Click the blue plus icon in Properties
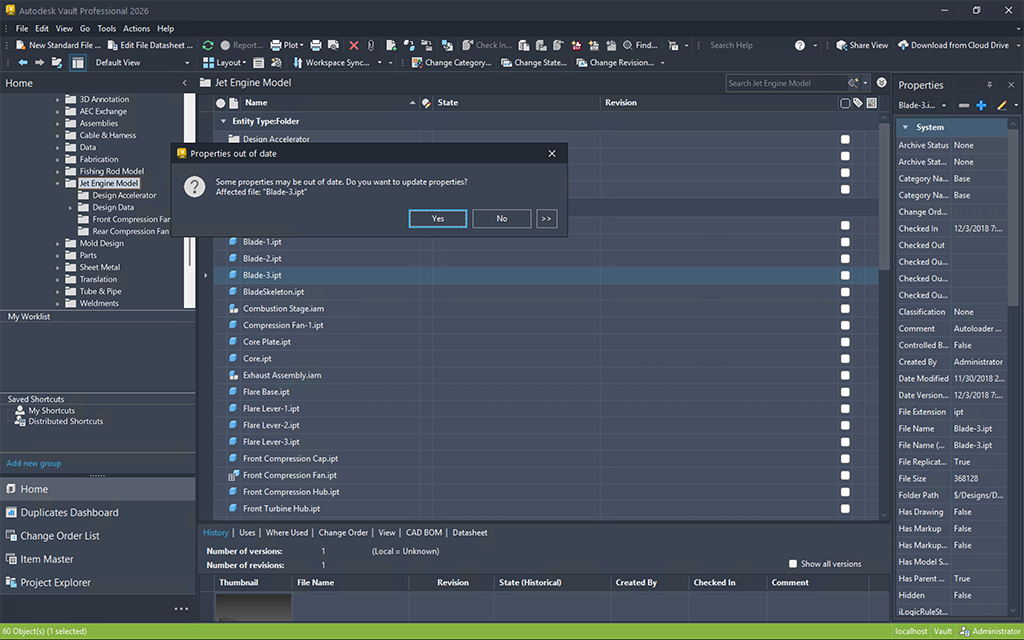This screenshot has height=640, width=1024. point(981,105)
